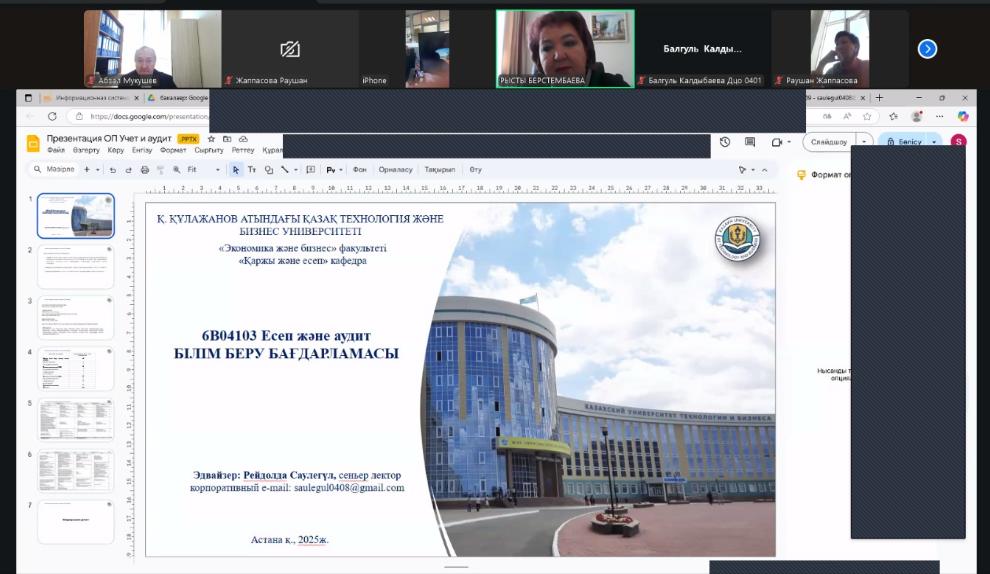The width and height of the screenshot is (990, 574).
Task: Open the Формат menu
Action: click(173, 150)
